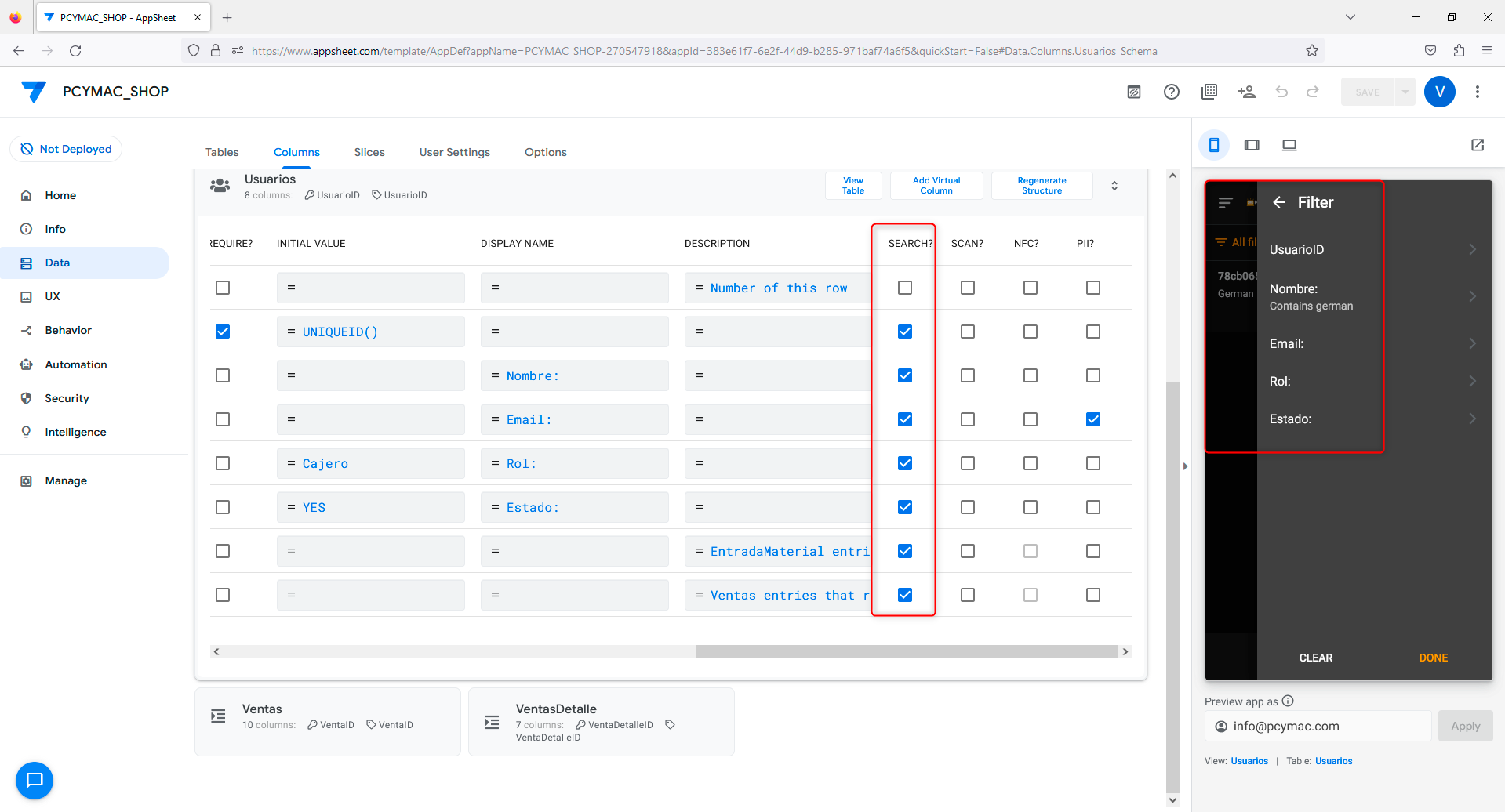Enable PII for the Rol column
1505x812 pixels.
1092,463
